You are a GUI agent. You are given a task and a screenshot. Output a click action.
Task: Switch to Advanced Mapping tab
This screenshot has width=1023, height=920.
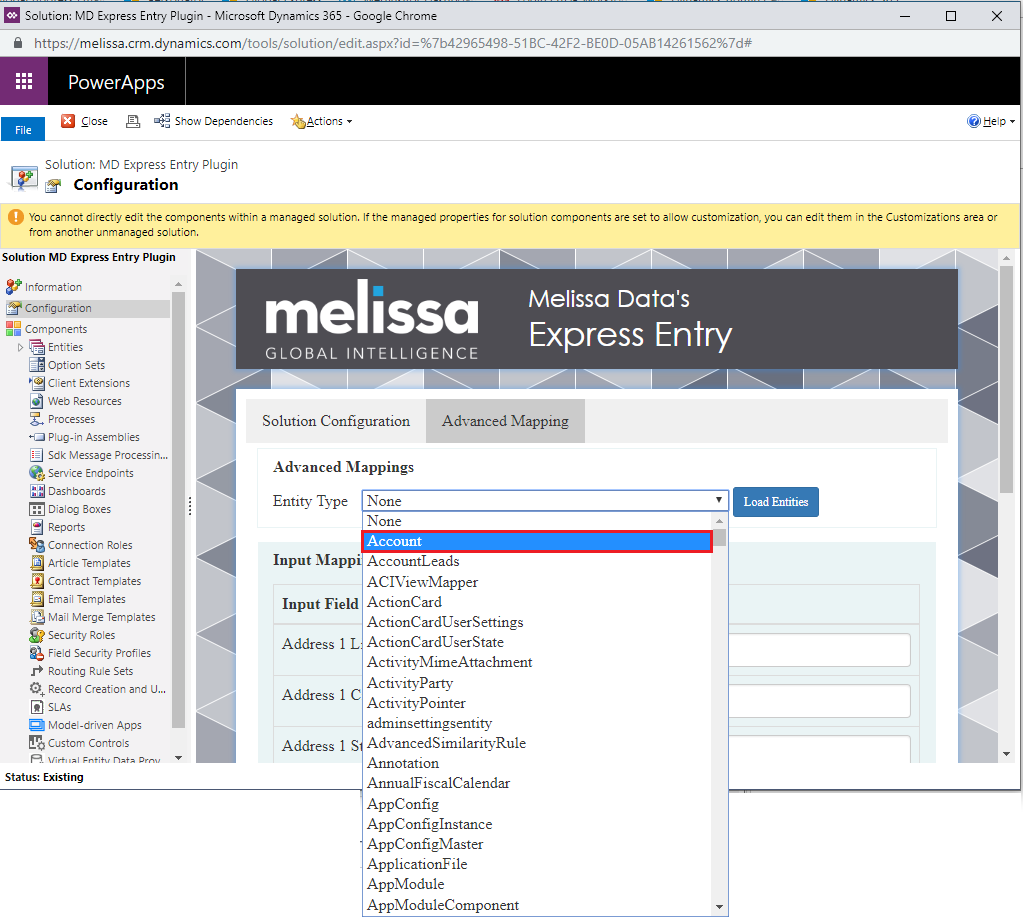click(505, 421)
